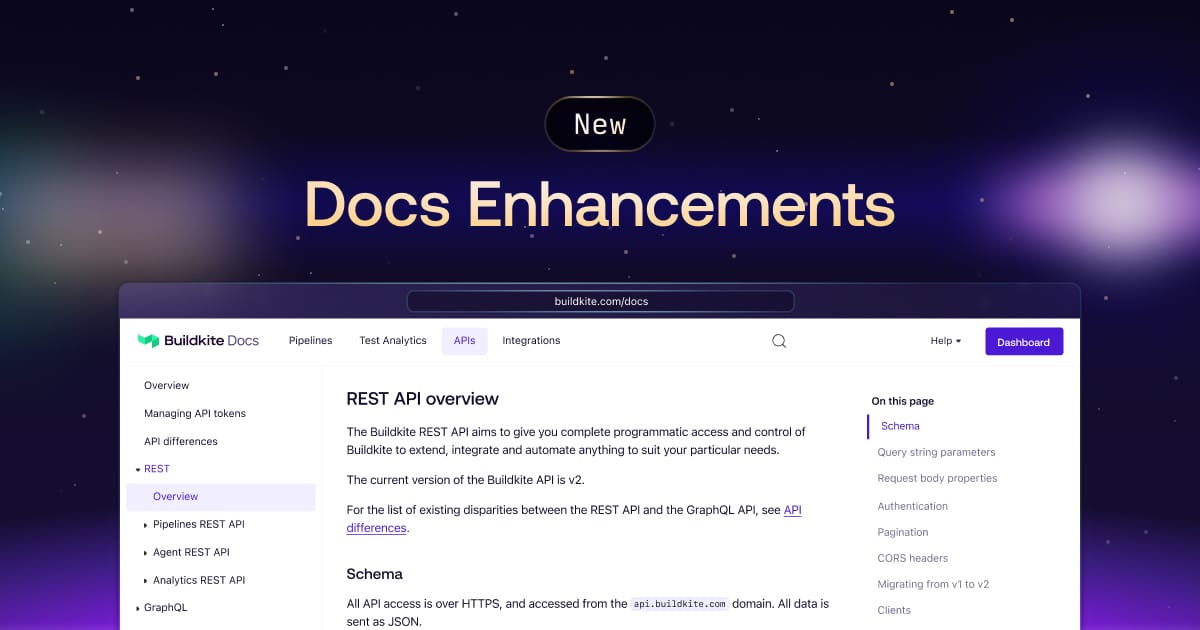Collapse the REST sidebar section
1200x630 pixels.
(156, 468)
